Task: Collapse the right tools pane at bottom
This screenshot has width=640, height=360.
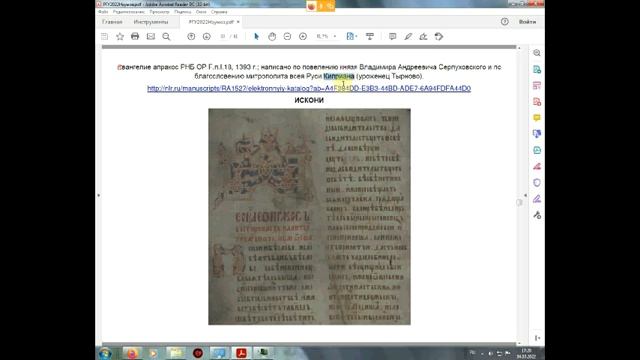Action: click(x=537, y=338)
